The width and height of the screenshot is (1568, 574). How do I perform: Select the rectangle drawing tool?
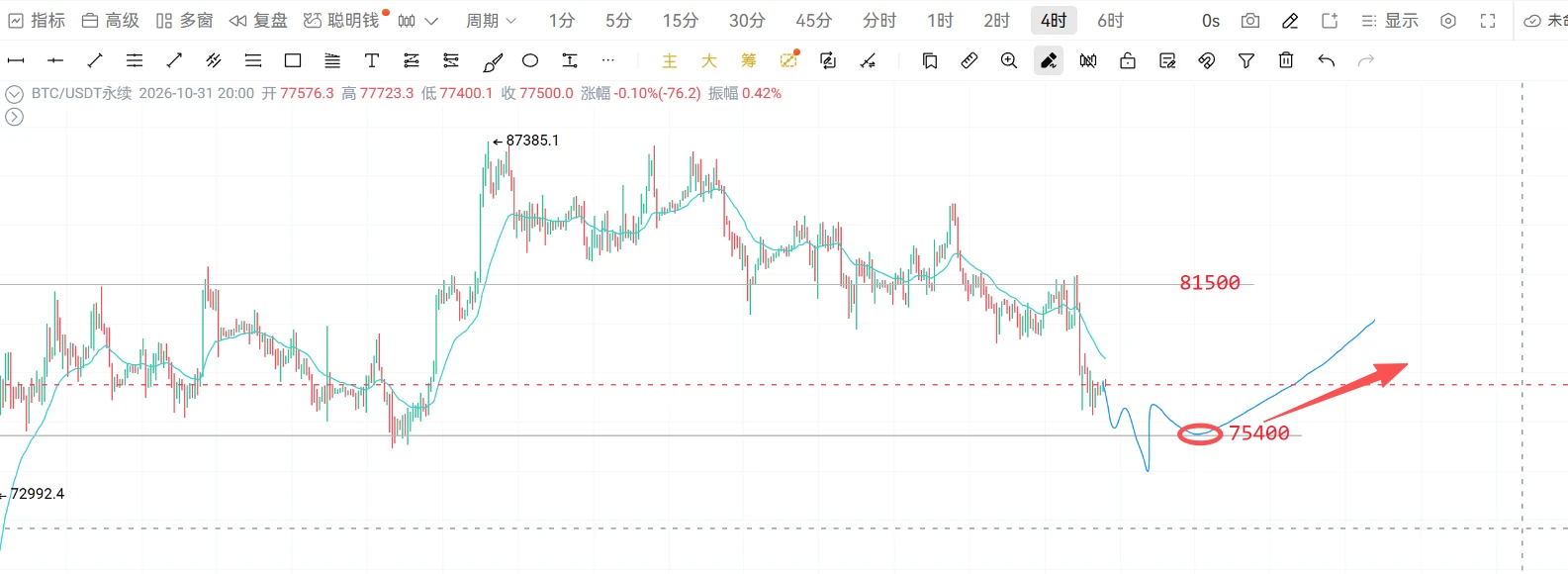coord(293,61)
